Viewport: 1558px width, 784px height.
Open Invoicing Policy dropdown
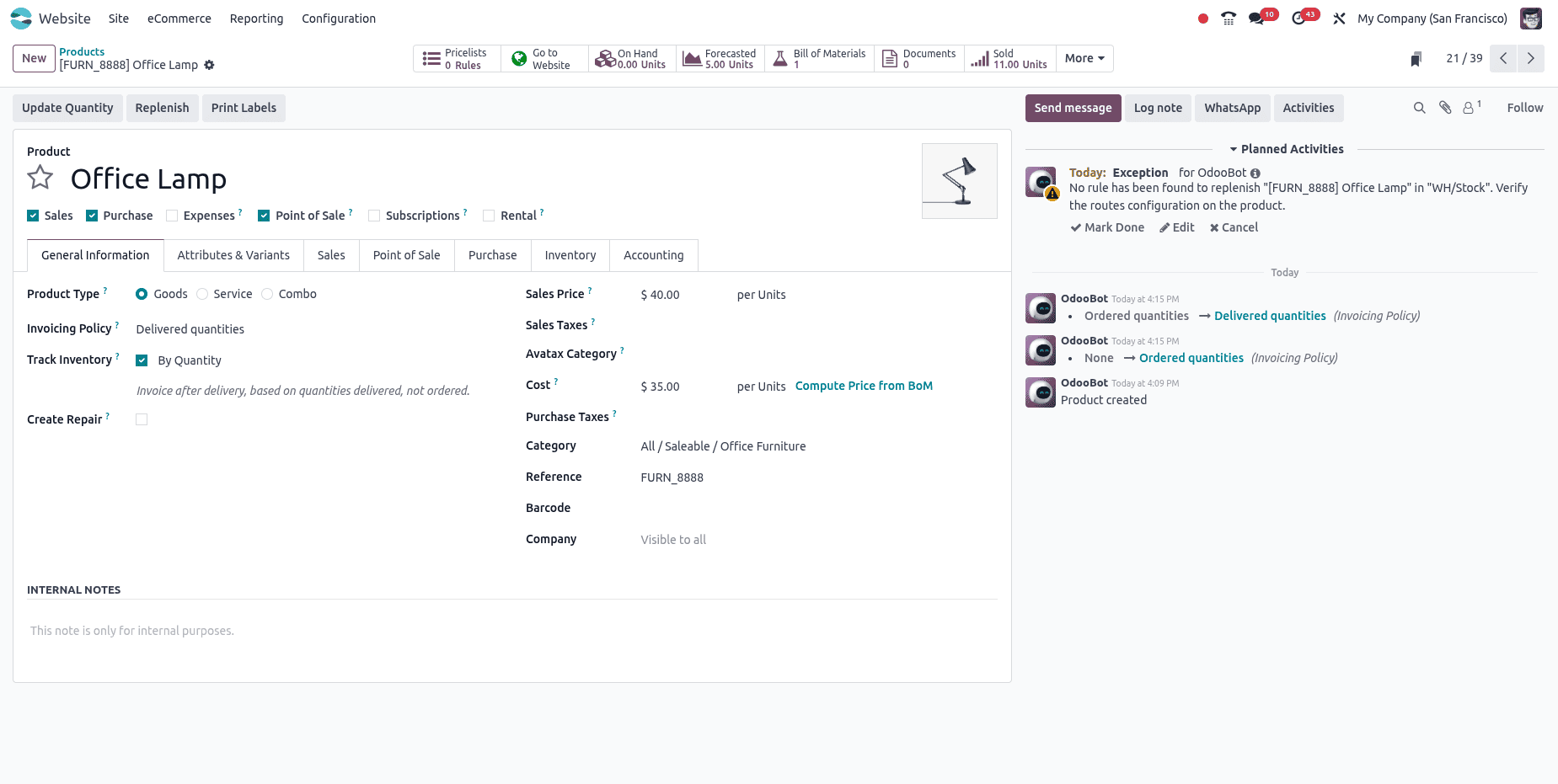click(316, 329)
